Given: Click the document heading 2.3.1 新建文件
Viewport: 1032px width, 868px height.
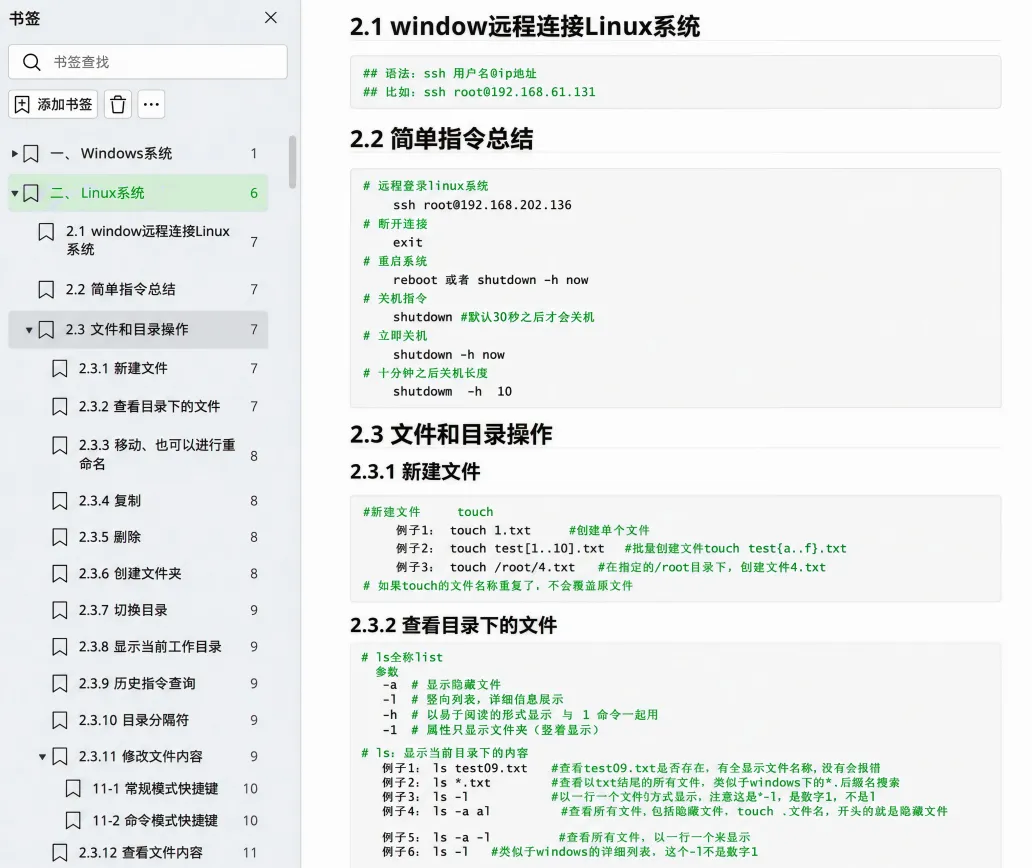Looking at the screenshot, I should [x=415, y=472].
